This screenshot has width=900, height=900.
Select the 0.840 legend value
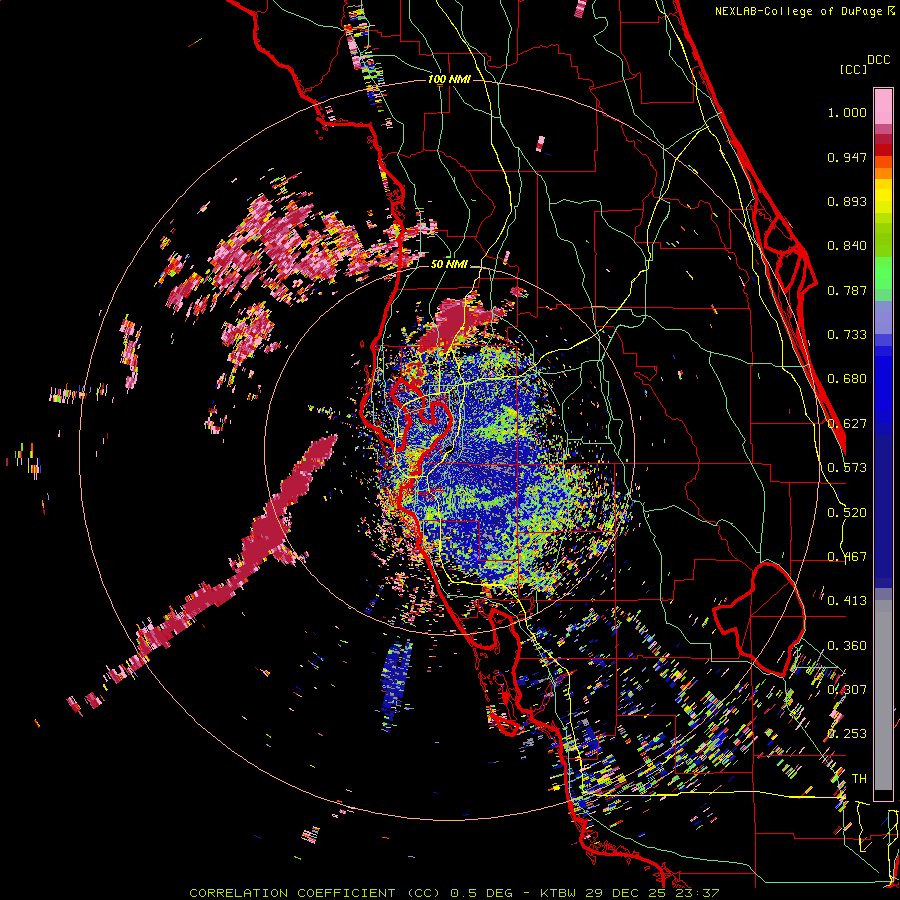pos(847,246)
